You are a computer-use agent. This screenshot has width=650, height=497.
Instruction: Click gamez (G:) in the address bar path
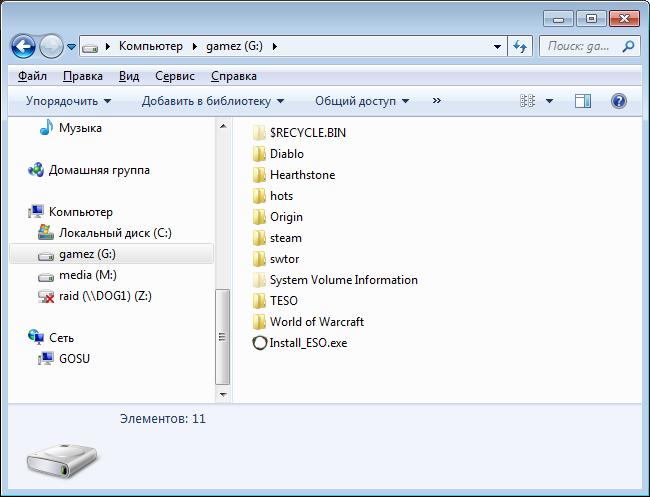(x=235, y=46)
